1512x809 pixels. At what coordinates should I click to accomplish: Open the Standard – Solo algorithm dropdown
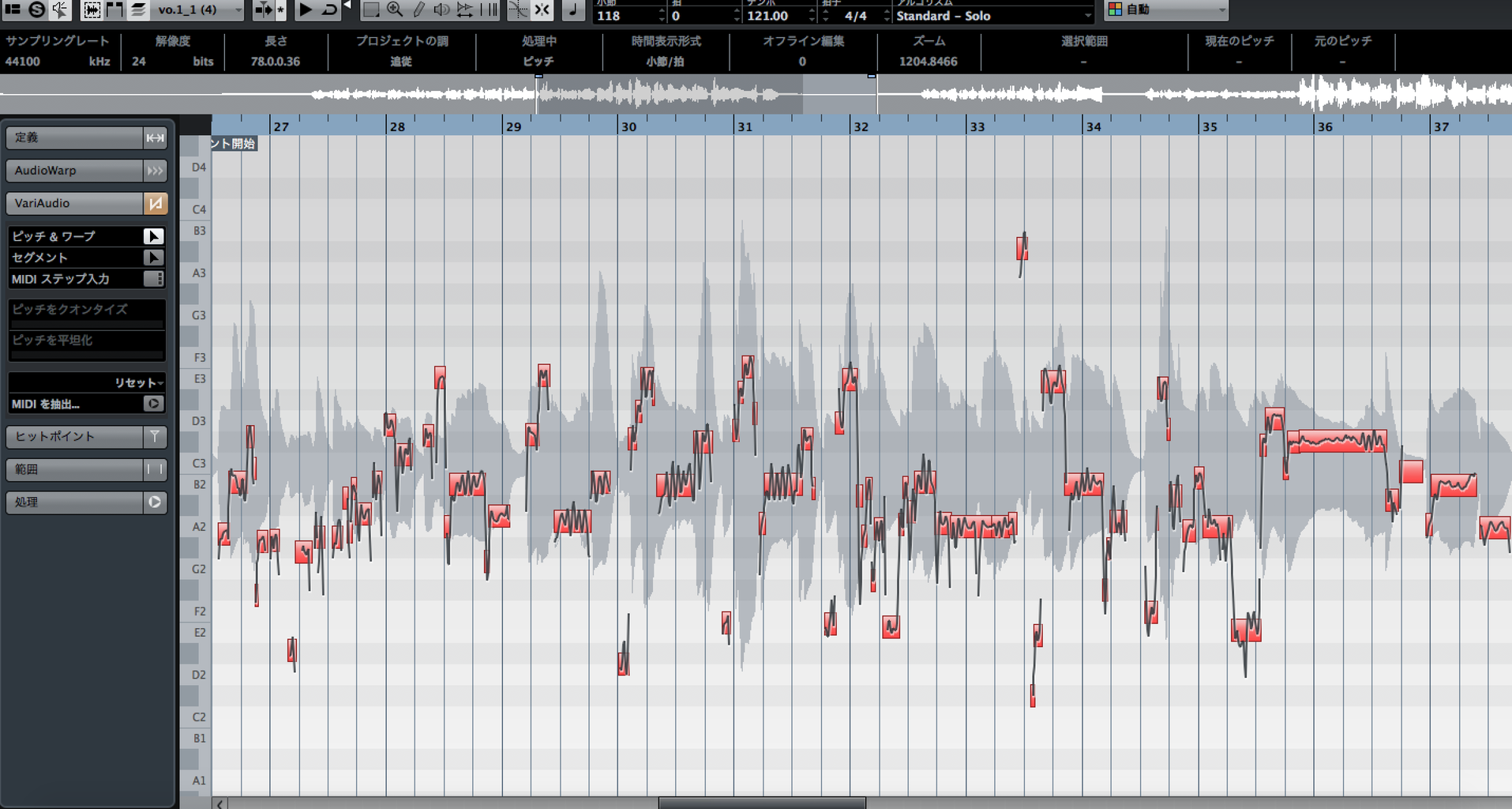tap(993, 16)
